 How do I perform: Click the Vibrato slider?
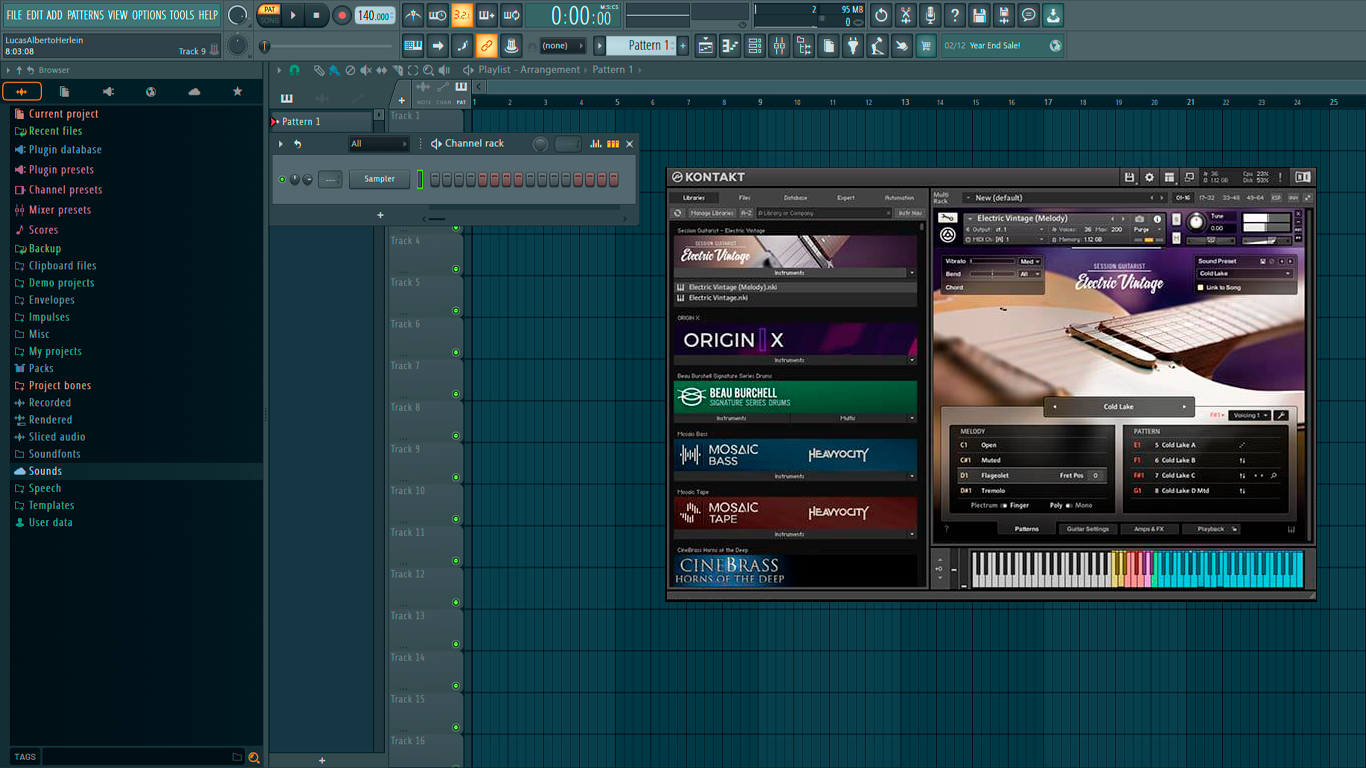(992, 262)
